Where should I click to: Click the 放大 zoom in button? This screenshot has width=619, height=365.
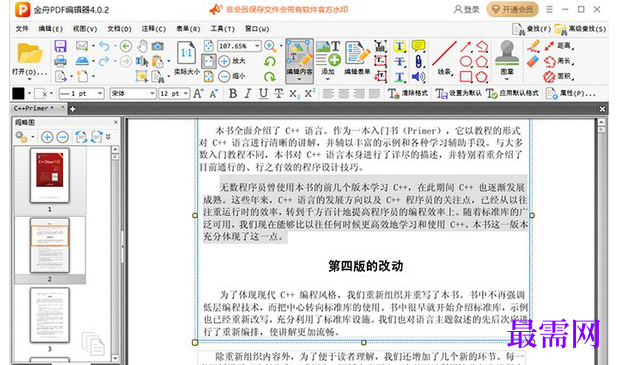point(232,61)
